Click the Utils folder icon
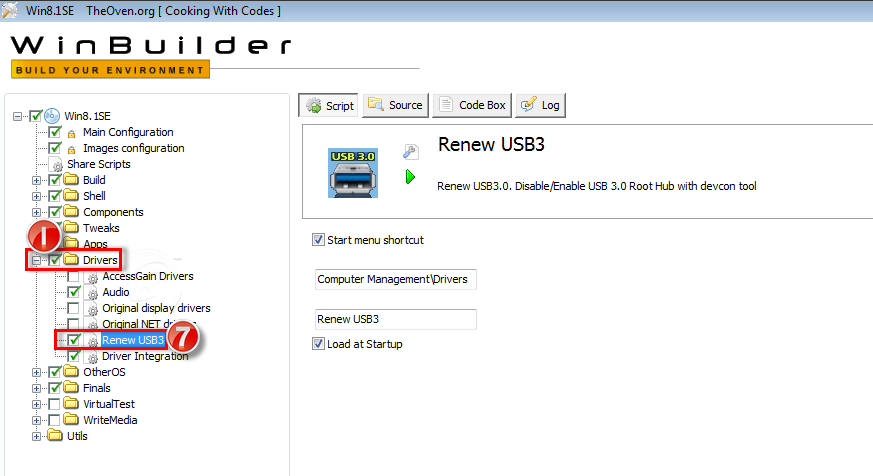Viewport: 873px width, 476px height. coord(55,435)
